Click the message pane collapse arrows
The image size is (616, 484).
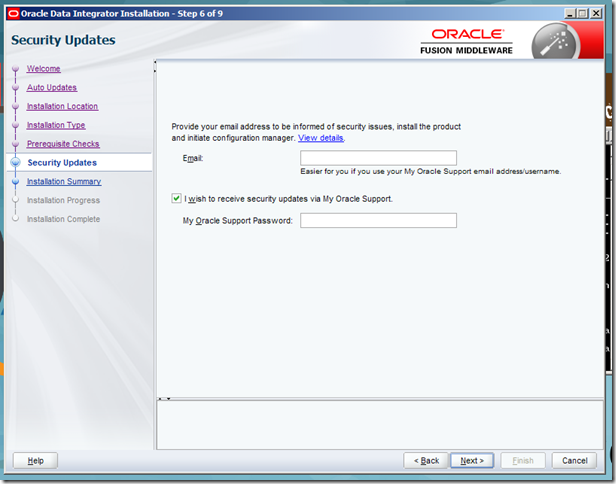coord(164,399)
